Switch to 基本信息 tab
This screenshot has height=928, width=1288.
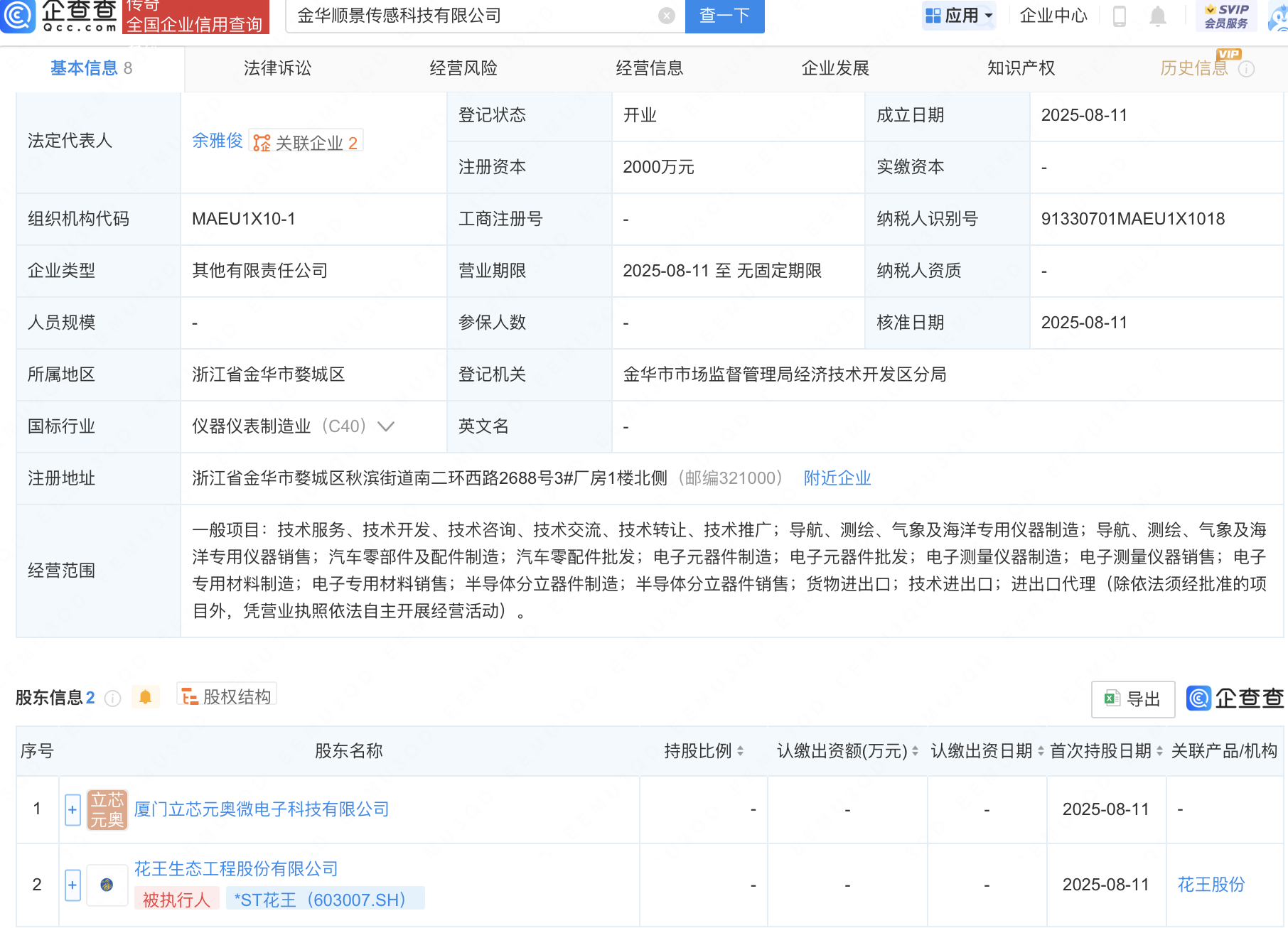pos(92,68)
